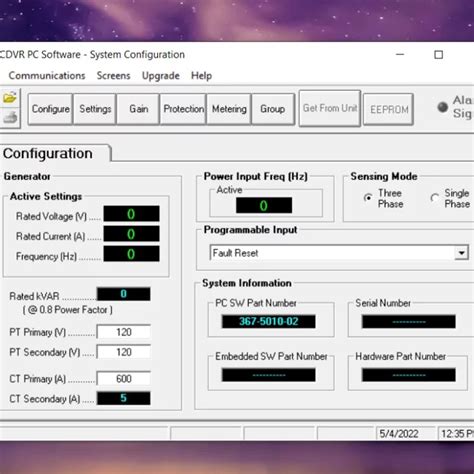The width and height of the screenshot is (474, 474).
Task: Click the Embedded SW Part Number field
Action: click(269, 375)
